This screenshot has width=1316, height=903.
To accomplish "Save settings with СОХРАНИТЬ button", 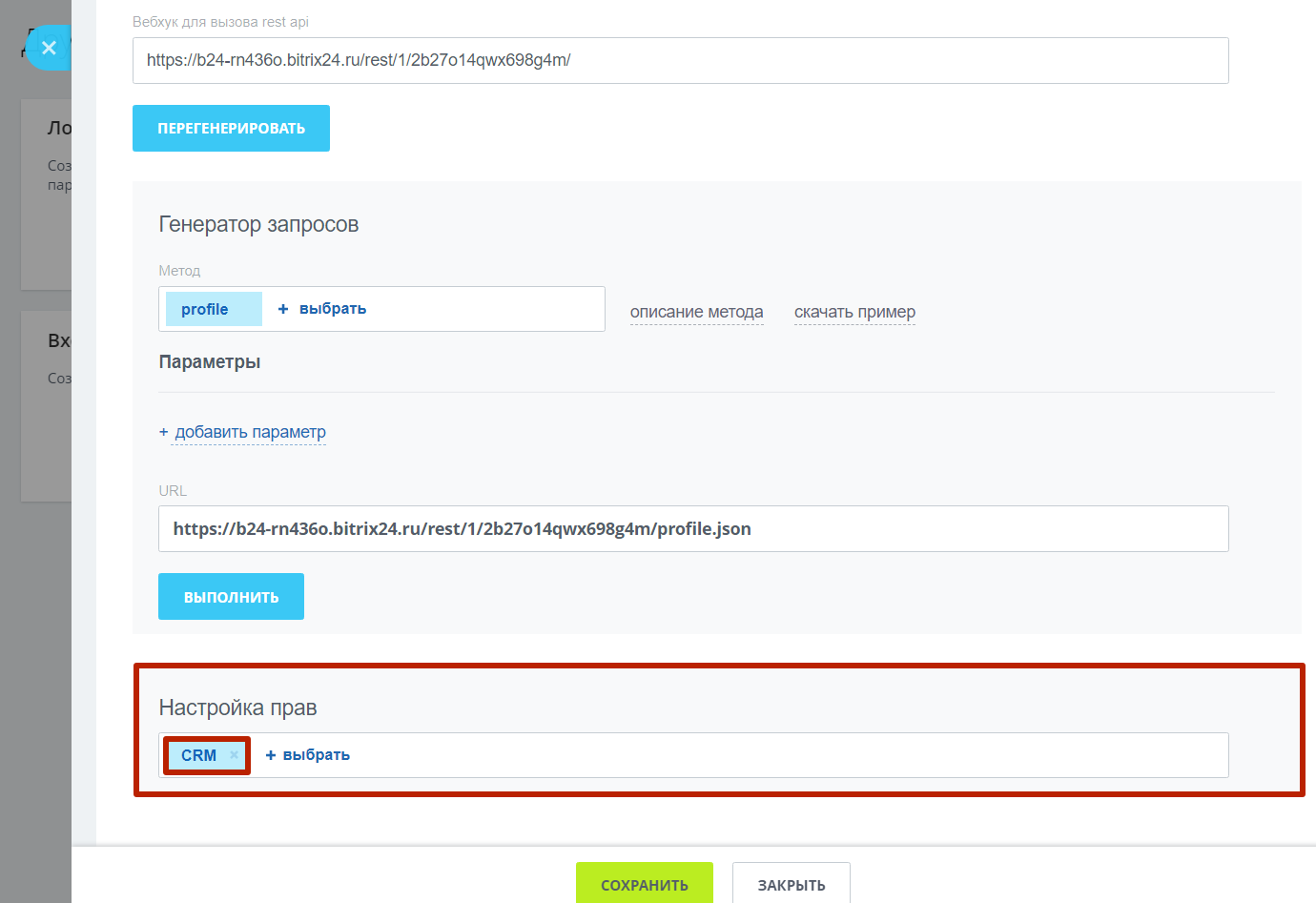I will (x=645, y=883).
